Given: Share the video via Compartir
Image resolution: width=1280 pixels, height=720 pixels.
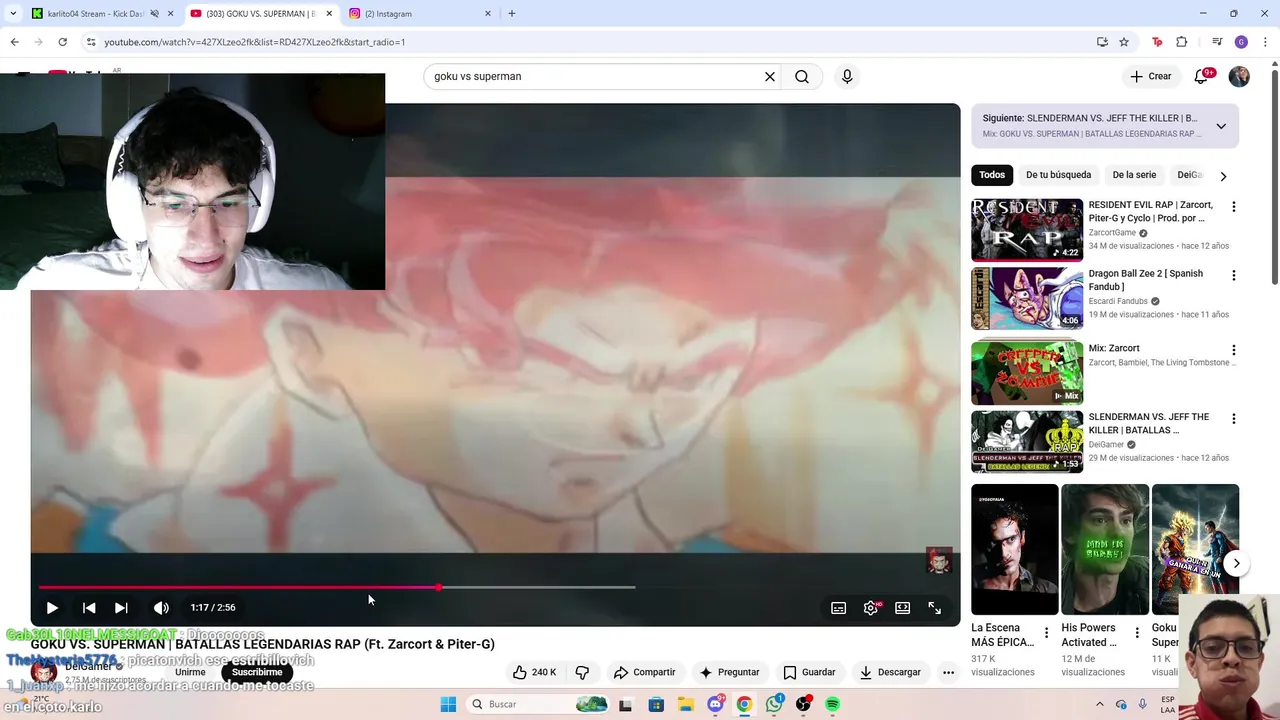Looking at the screenshot, I should 644,672.
